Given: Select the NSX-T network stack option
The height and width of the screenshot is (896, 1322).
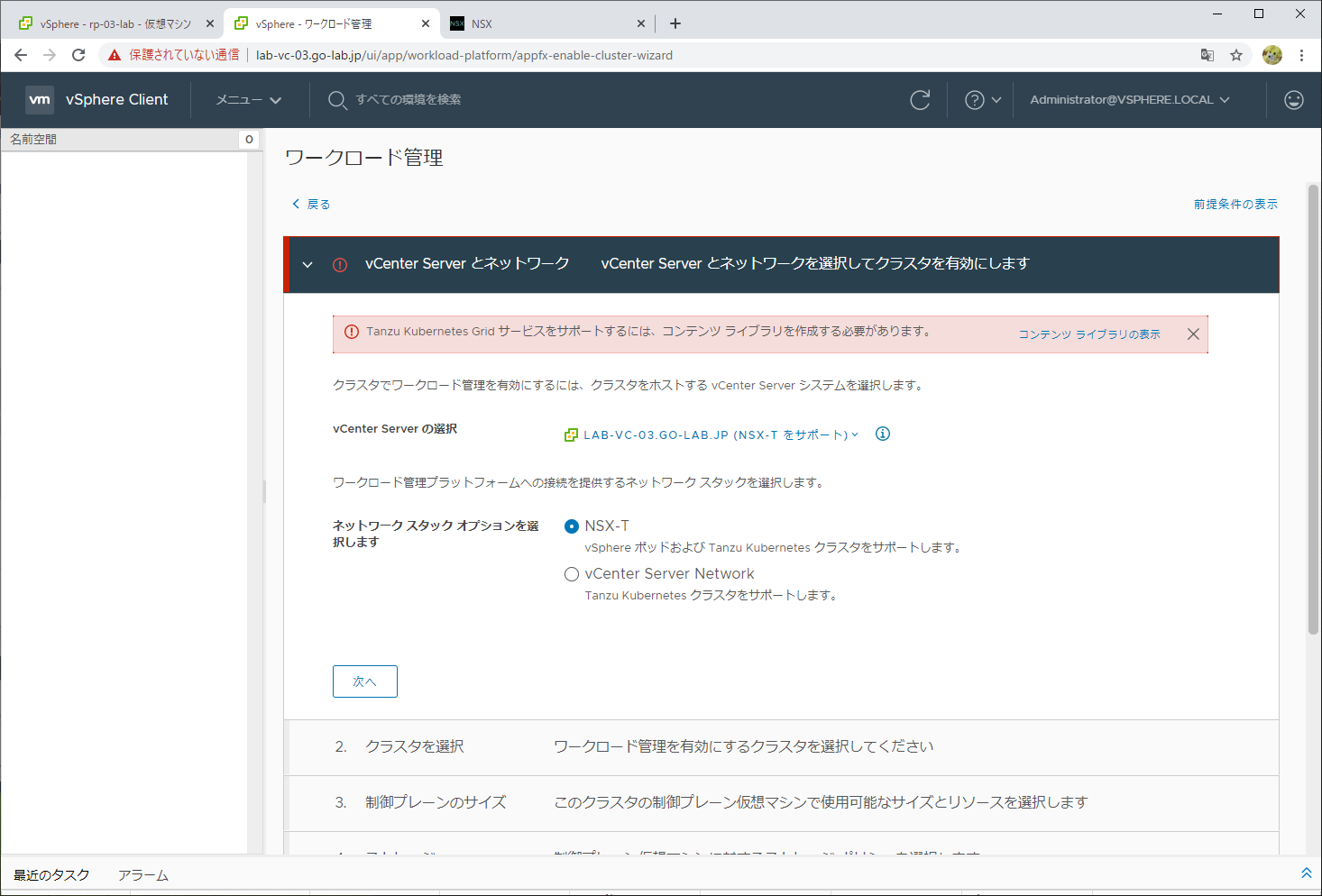Looking at the screenshot, I should tap(572, 526).
